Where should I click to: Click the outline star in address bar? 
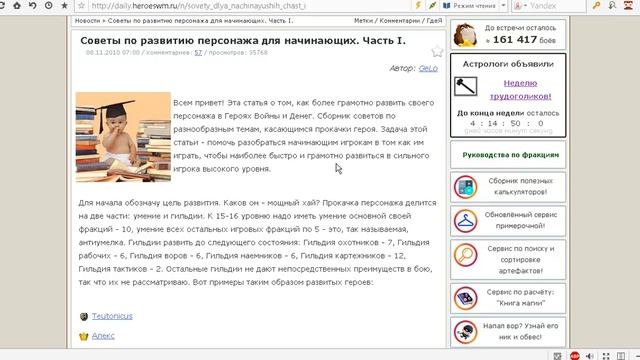[x=81, y=6]
